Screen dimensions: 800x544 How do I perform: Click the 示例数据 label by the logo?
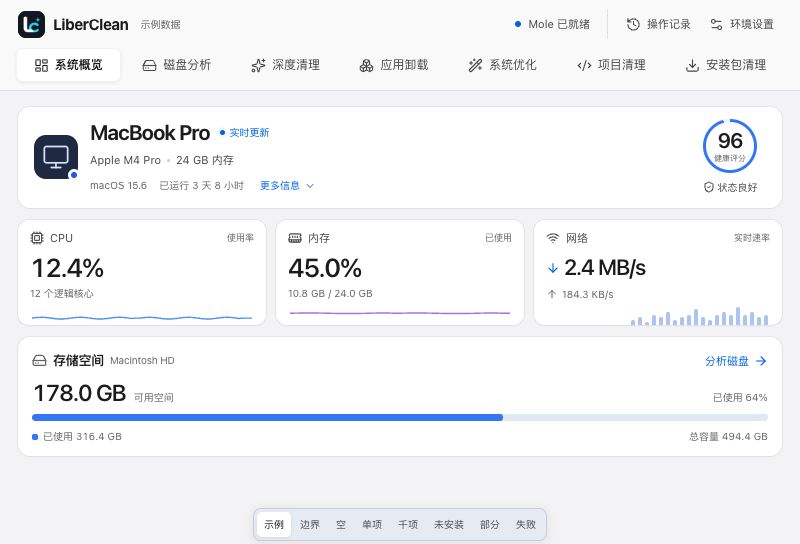[161, 24]
